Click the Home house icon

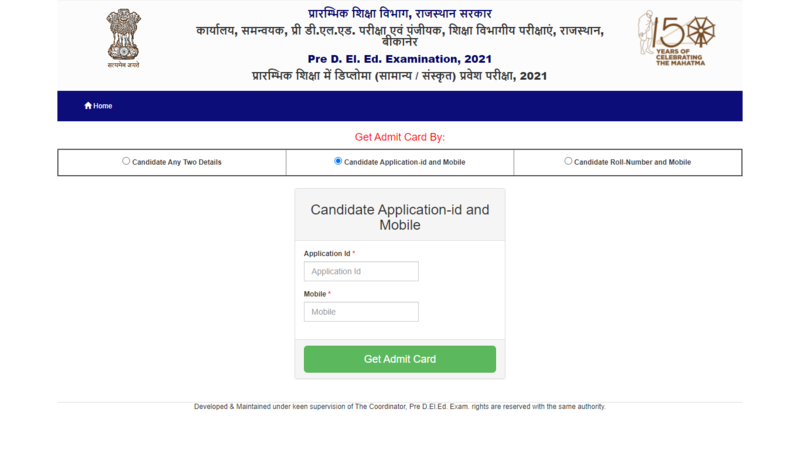click(88, 106)
